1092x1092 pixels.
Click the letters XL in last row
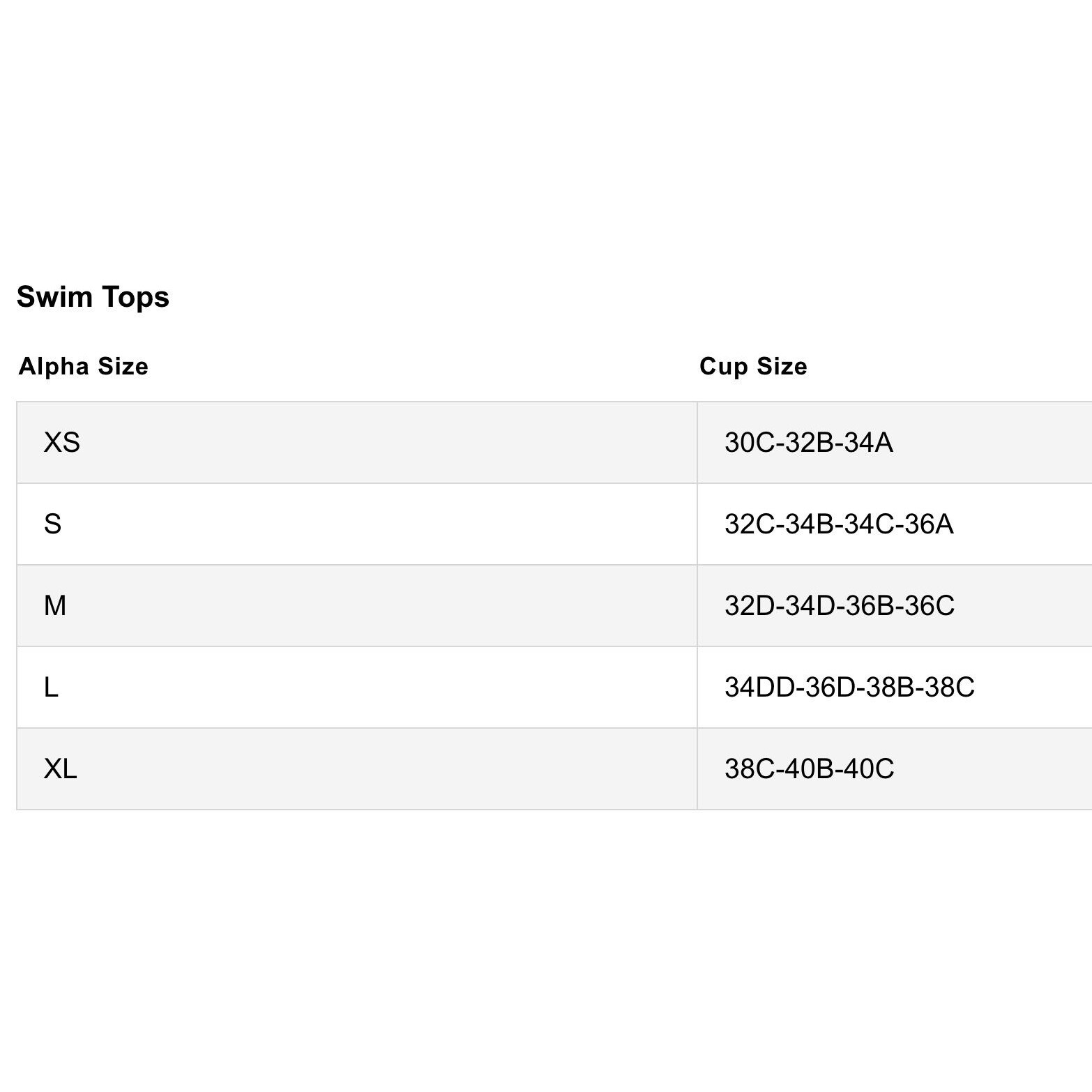(x=61, y=769)
